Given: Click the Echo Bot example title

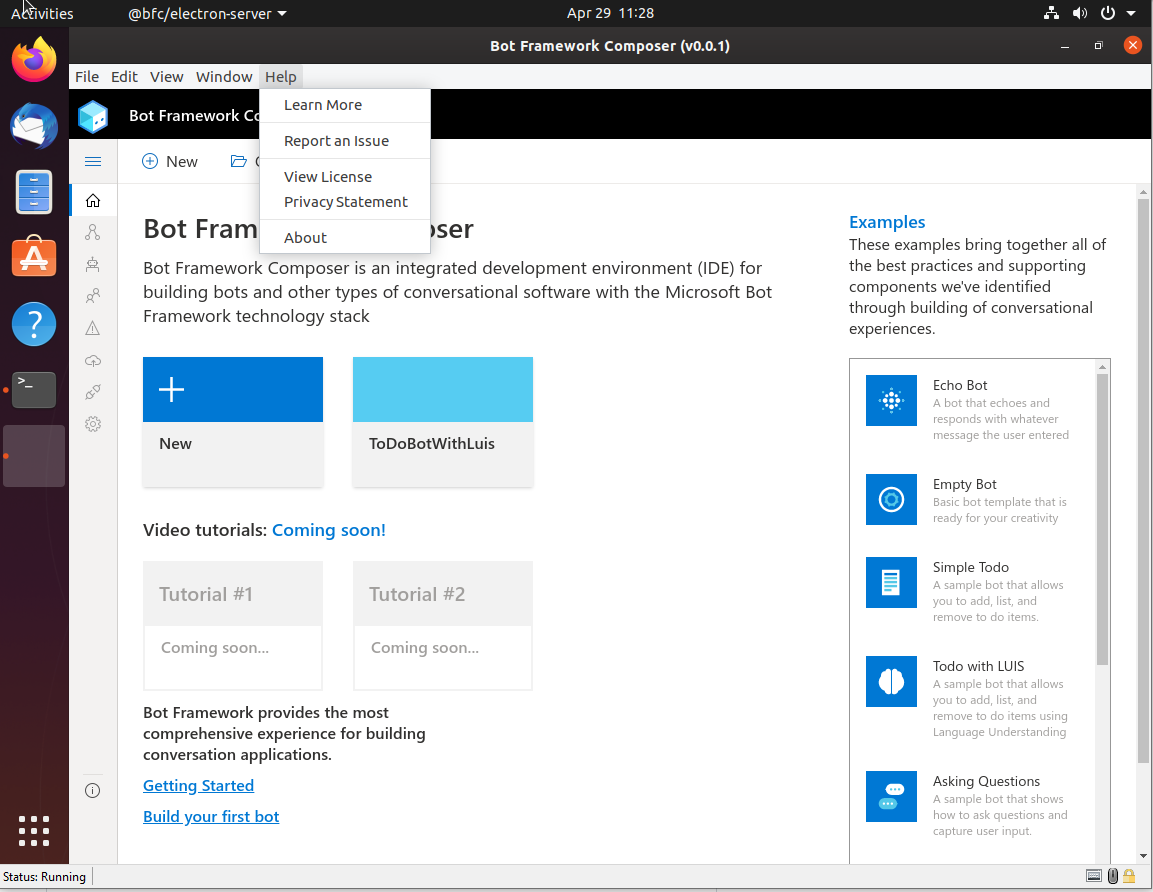Looking at the screenshot, I should click(960, 385).
